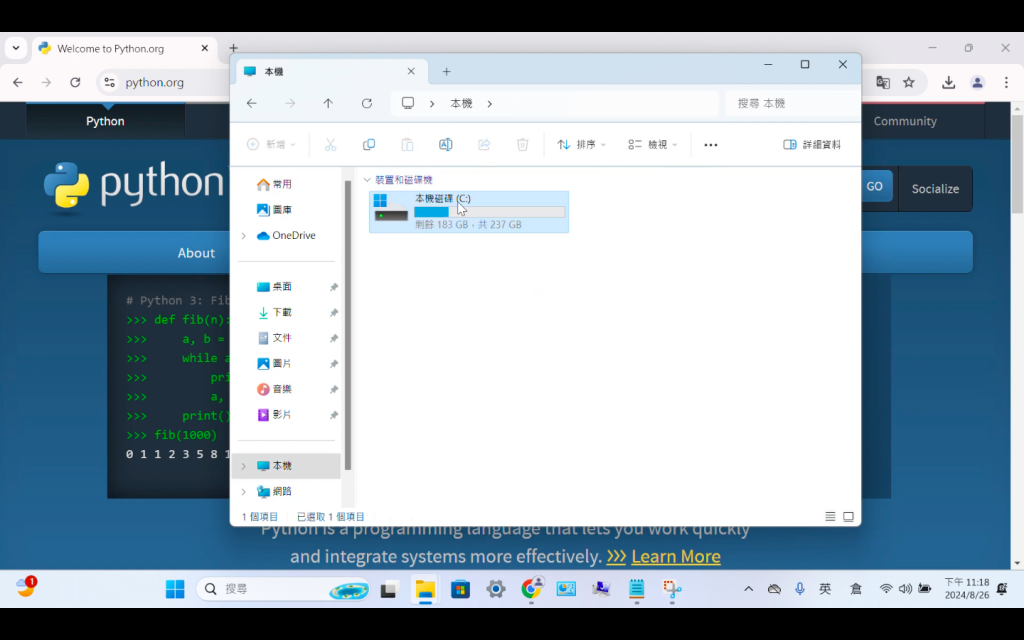1024x640 pixels.
Task: Click the Cut scissors icon in Explorer toolbar
Action: [330, 144]
